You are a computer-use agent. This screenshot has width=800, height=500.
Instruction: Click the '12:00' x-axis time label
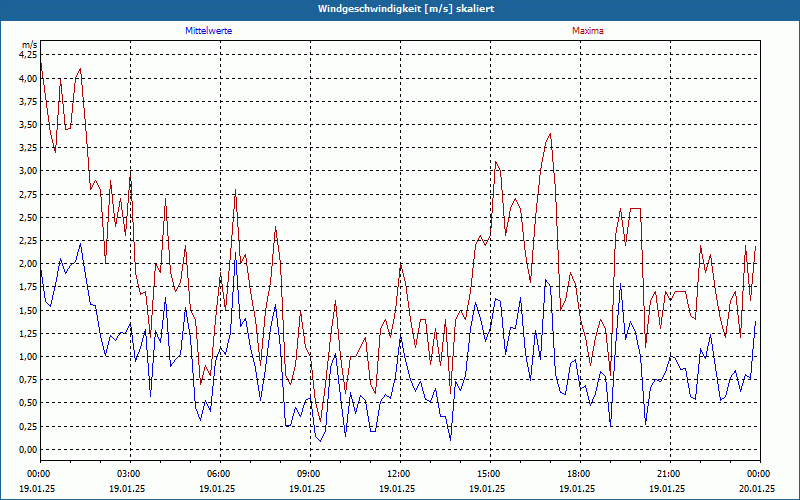pyautogui.click(x=397, y=473)
